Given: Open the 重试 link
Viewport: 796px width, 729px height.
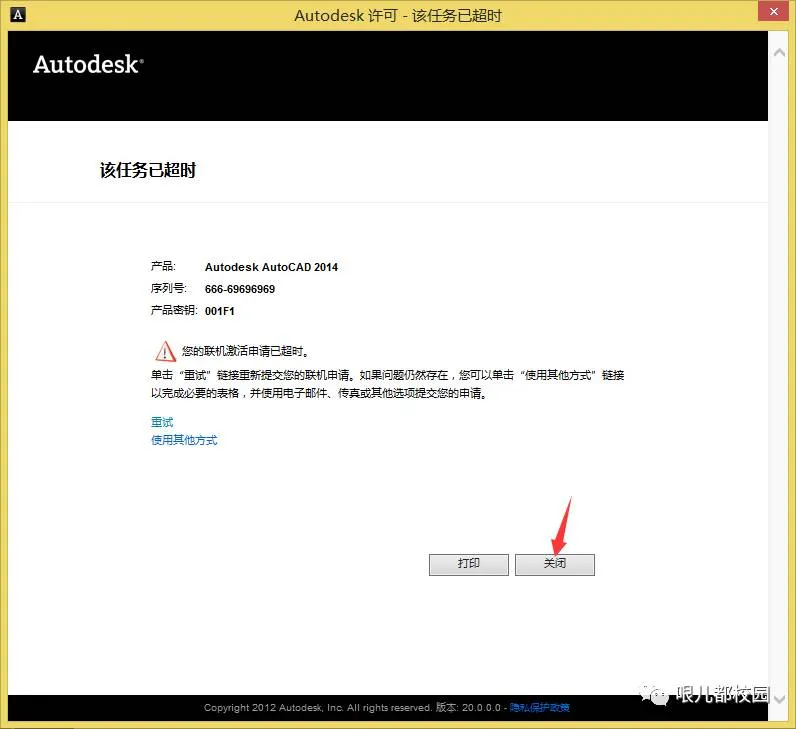Looking at the screenshot, I should [162, 422].
